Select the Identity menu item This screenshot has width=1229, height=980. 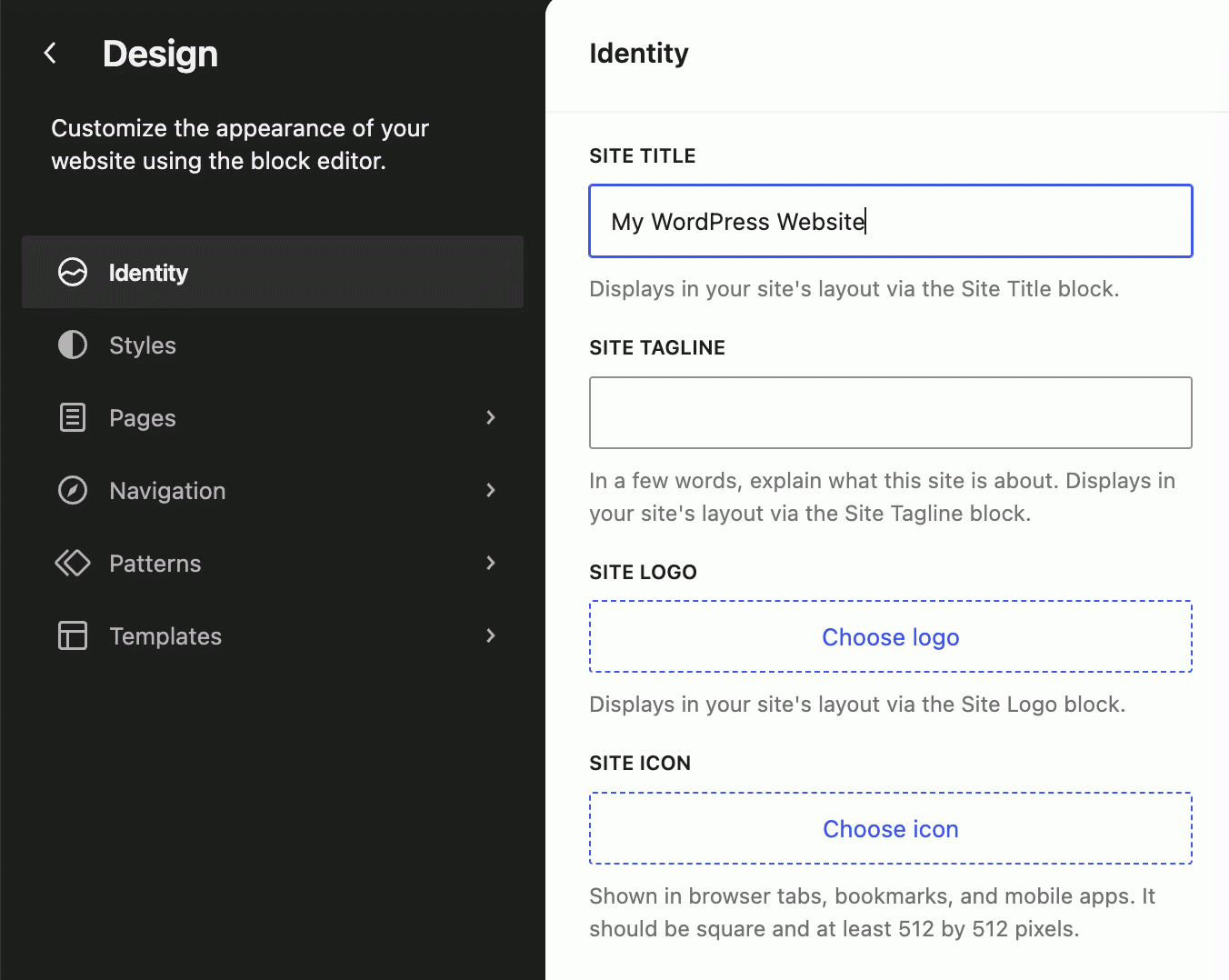coord(273,272)
